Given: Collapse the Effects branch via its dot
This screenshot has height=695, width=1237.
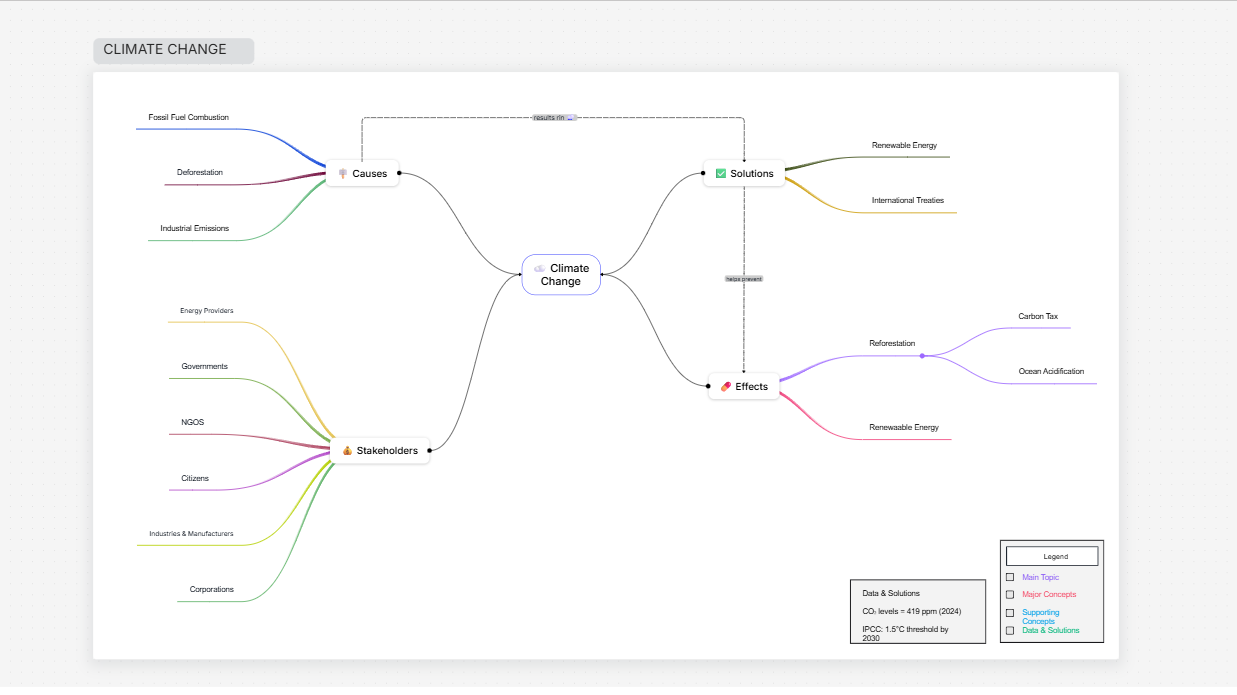Looking at the screenshot, I should (x=708, y=386).
